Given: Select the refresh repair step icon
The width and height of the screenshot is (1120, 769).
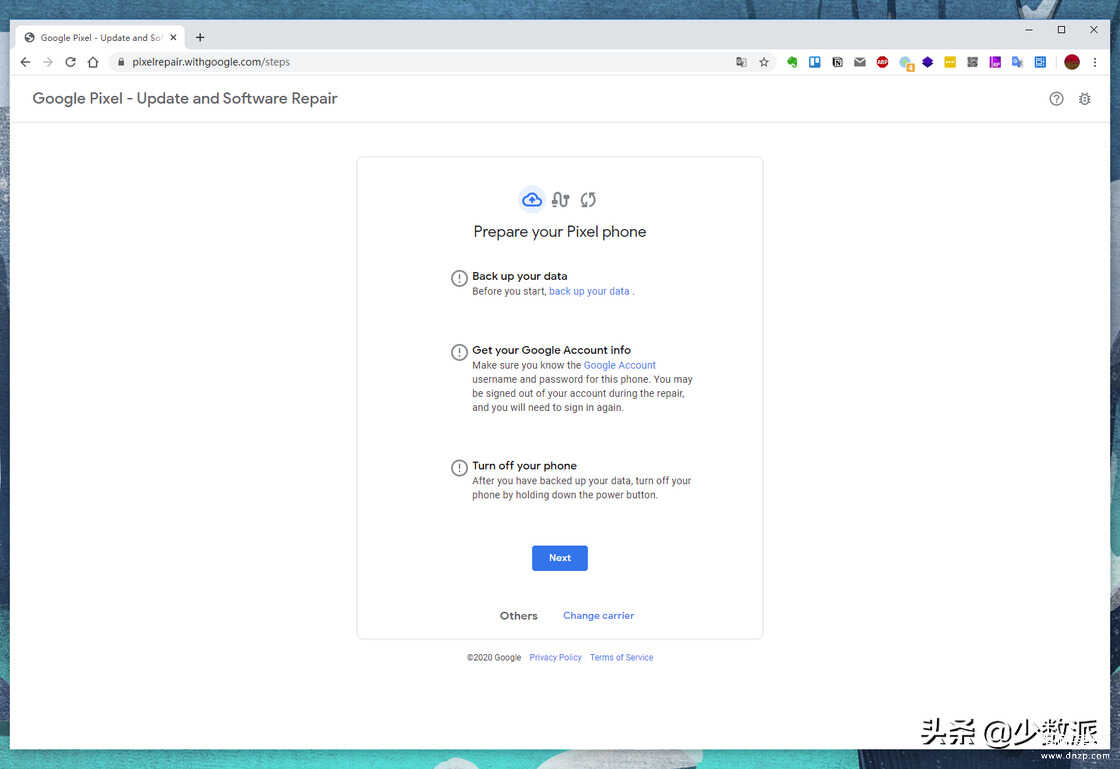Looking at the screenshot, I should click(588, 200).
